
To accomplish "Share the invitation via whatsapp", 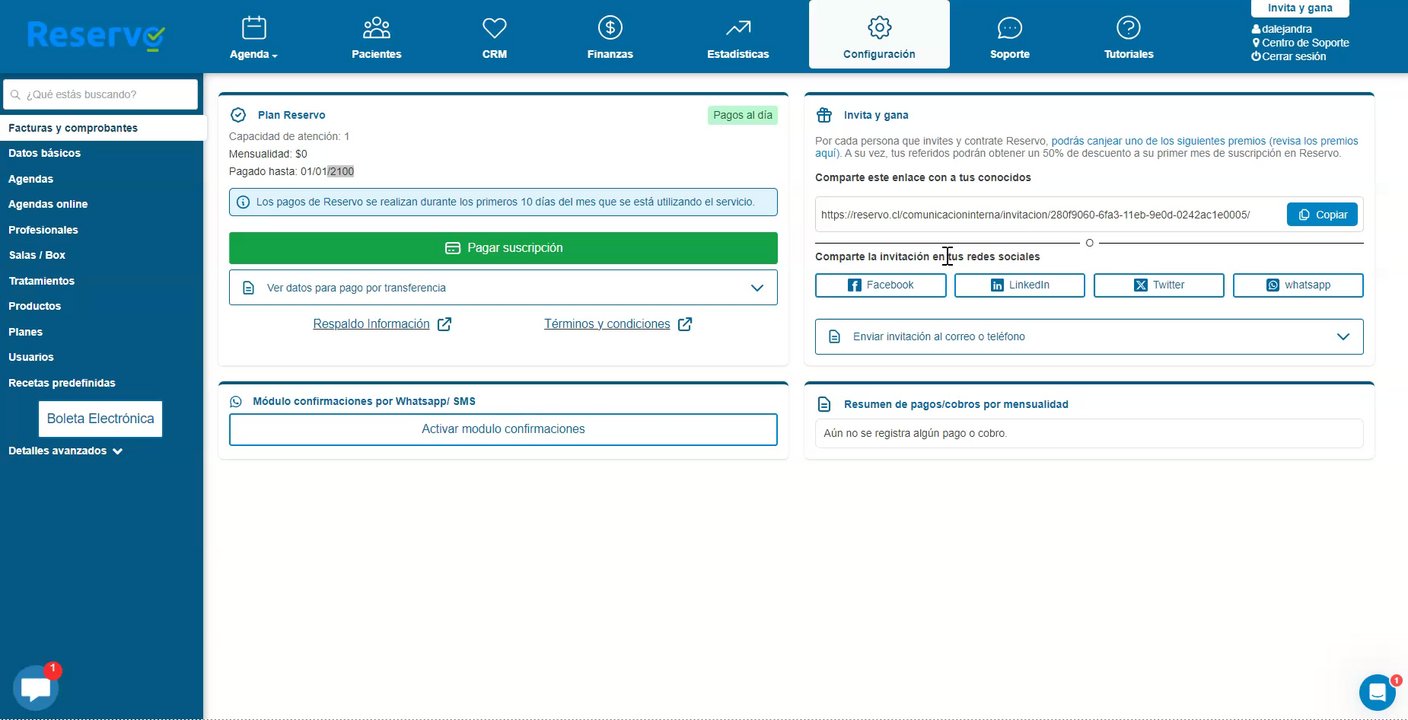I will point(1297,285).
